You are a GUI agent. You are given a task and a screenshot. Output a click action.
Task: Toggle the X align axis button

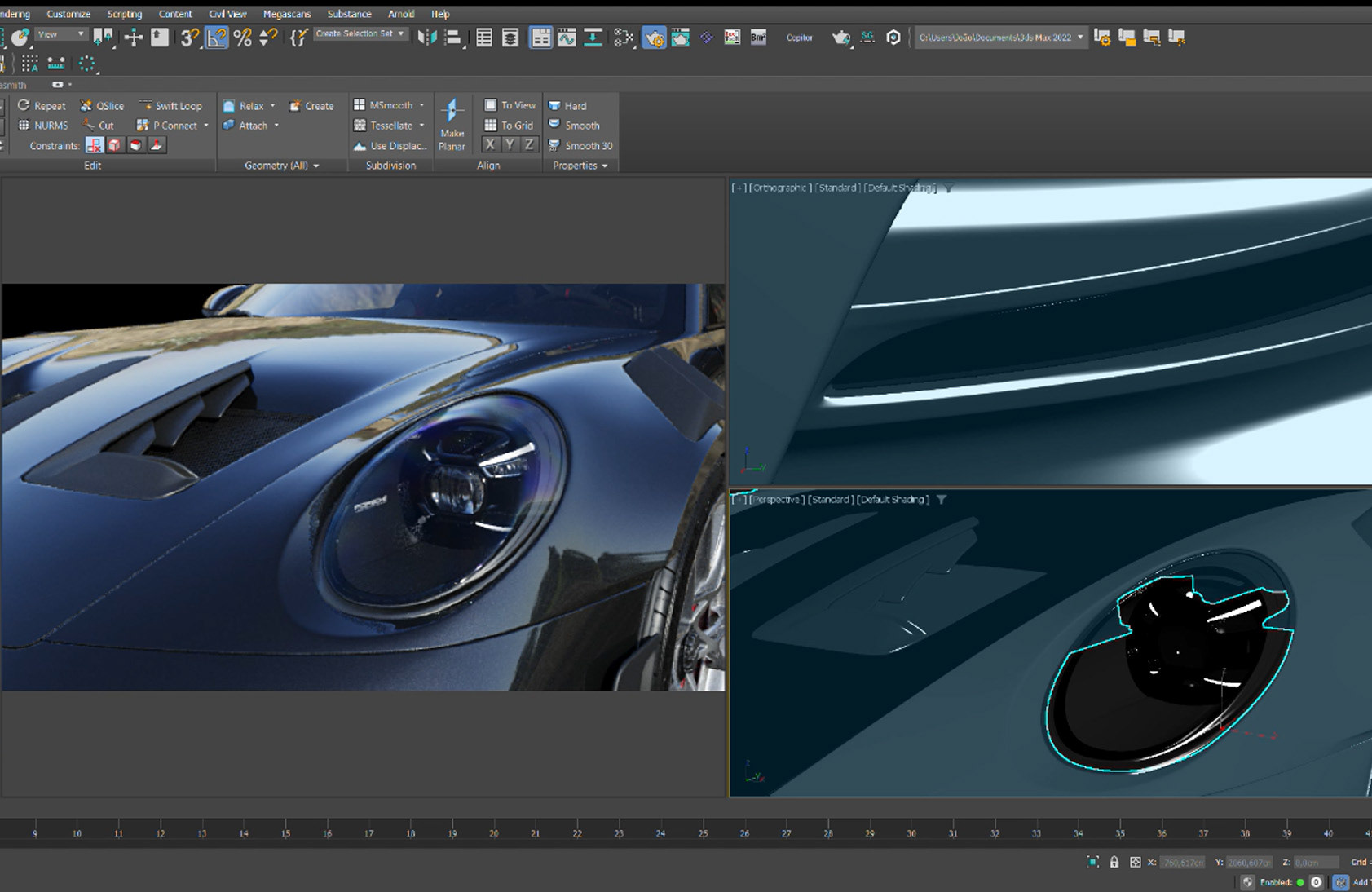click(x=490, y=145)
